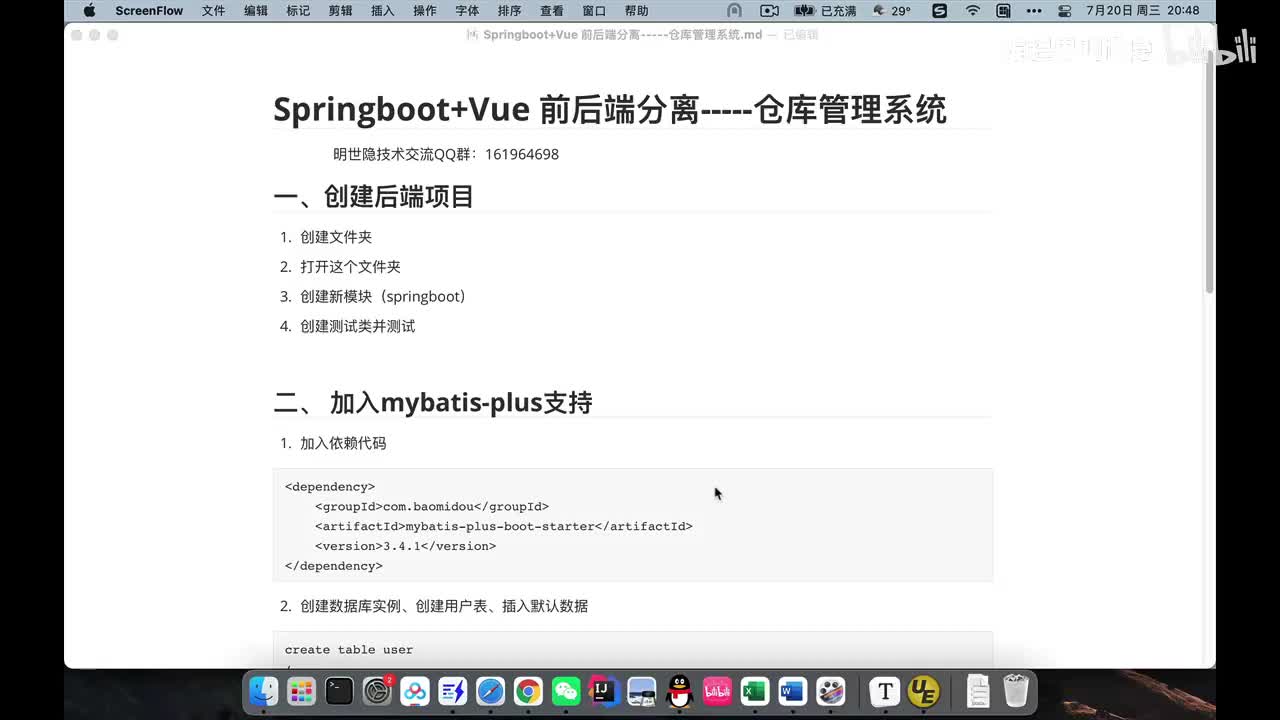Click the weather 29° status item
Viewport: 1280px width, 720px height.
tap(892, 11)
